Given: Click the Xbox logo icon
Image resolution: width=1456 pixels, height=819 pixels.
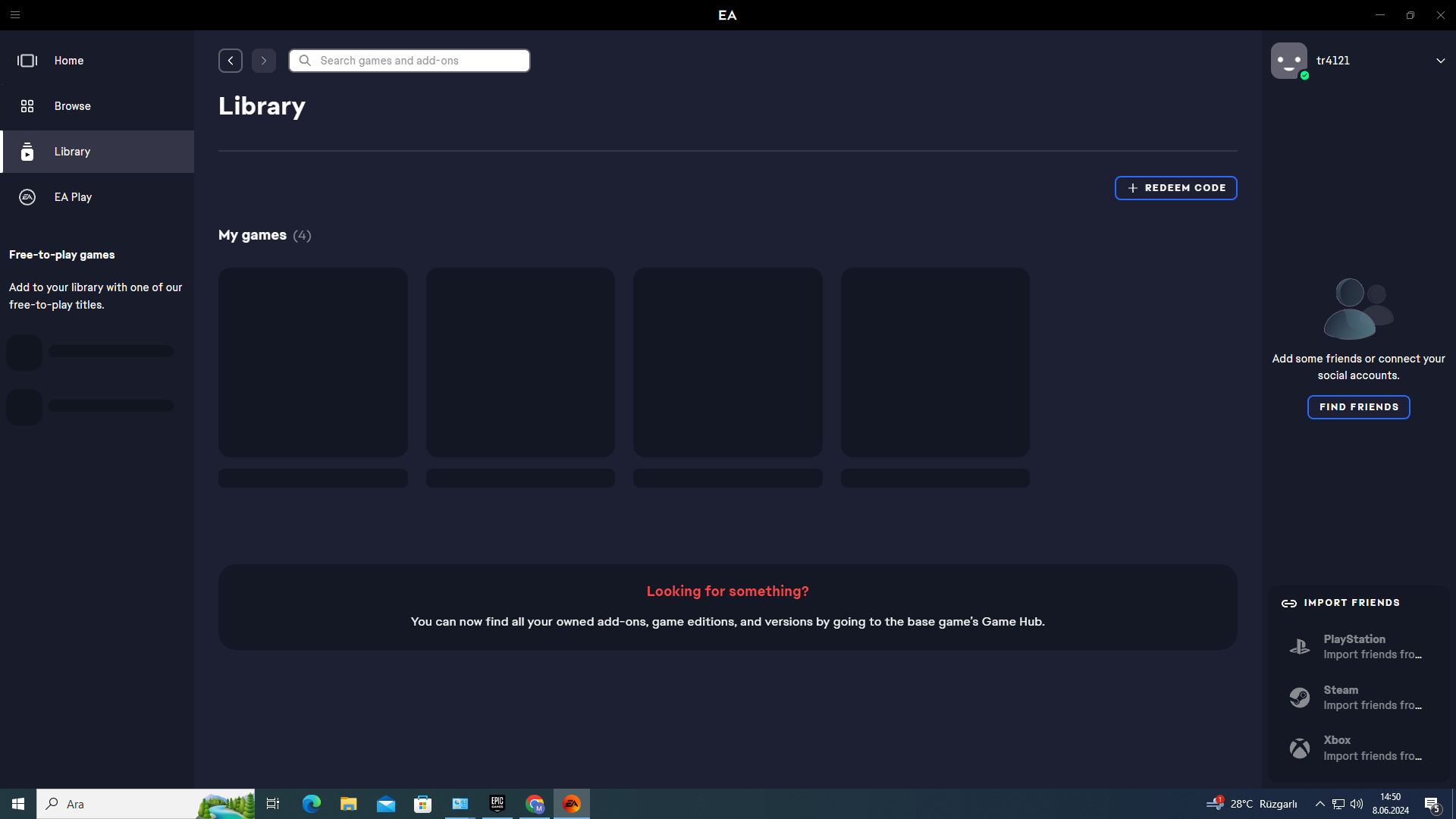Looking at the screenshot, I should (x=1300, y=748).
